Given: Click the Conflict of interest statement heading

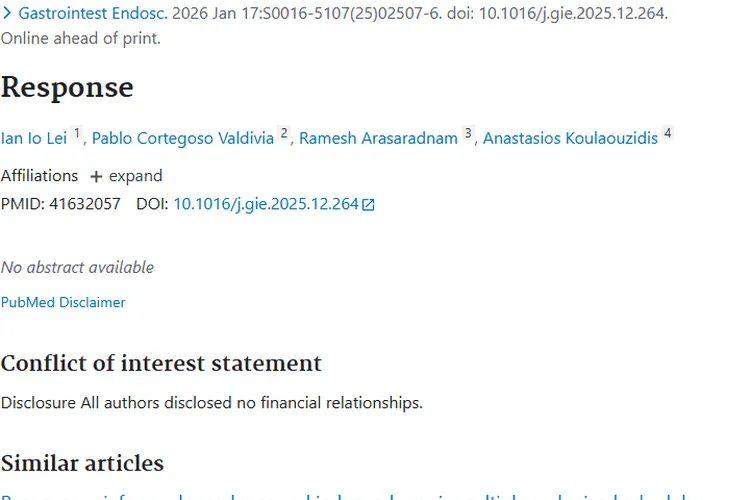Looking at the screenshot, I should pos(161,363).
